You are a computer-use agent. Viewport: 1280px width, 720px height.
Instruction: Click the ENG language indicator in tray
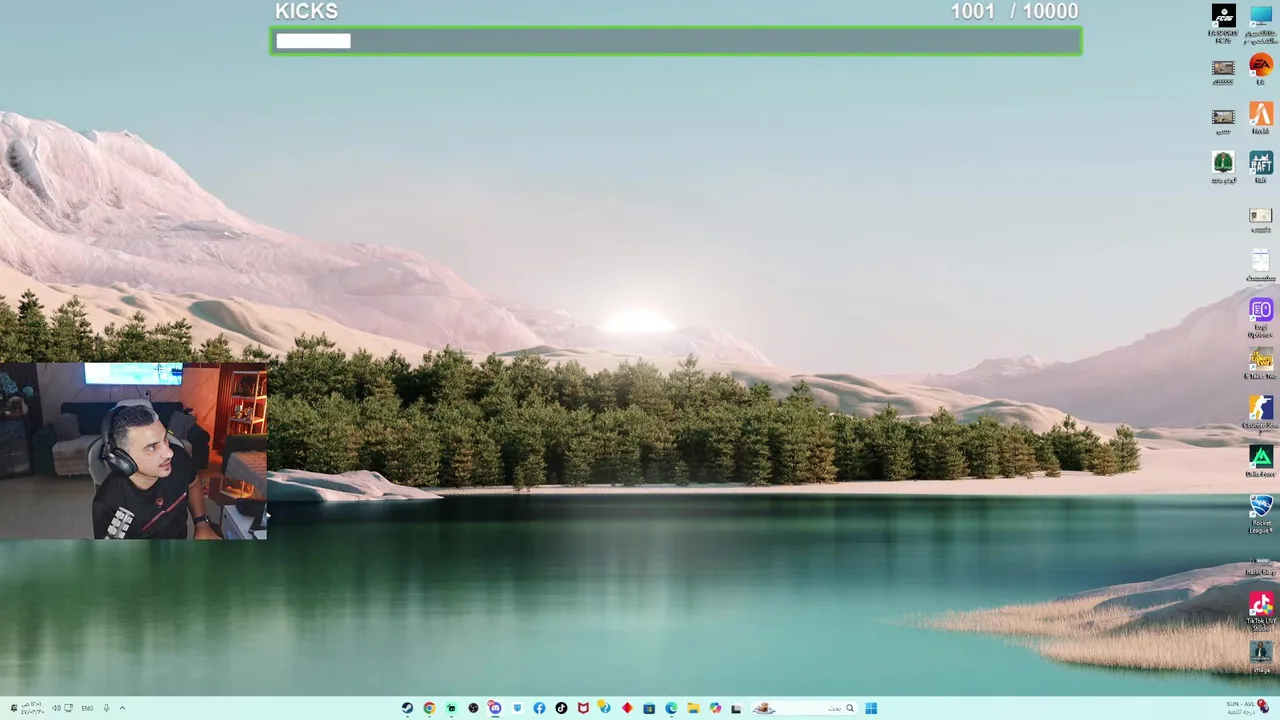click(x=87, y=708)
